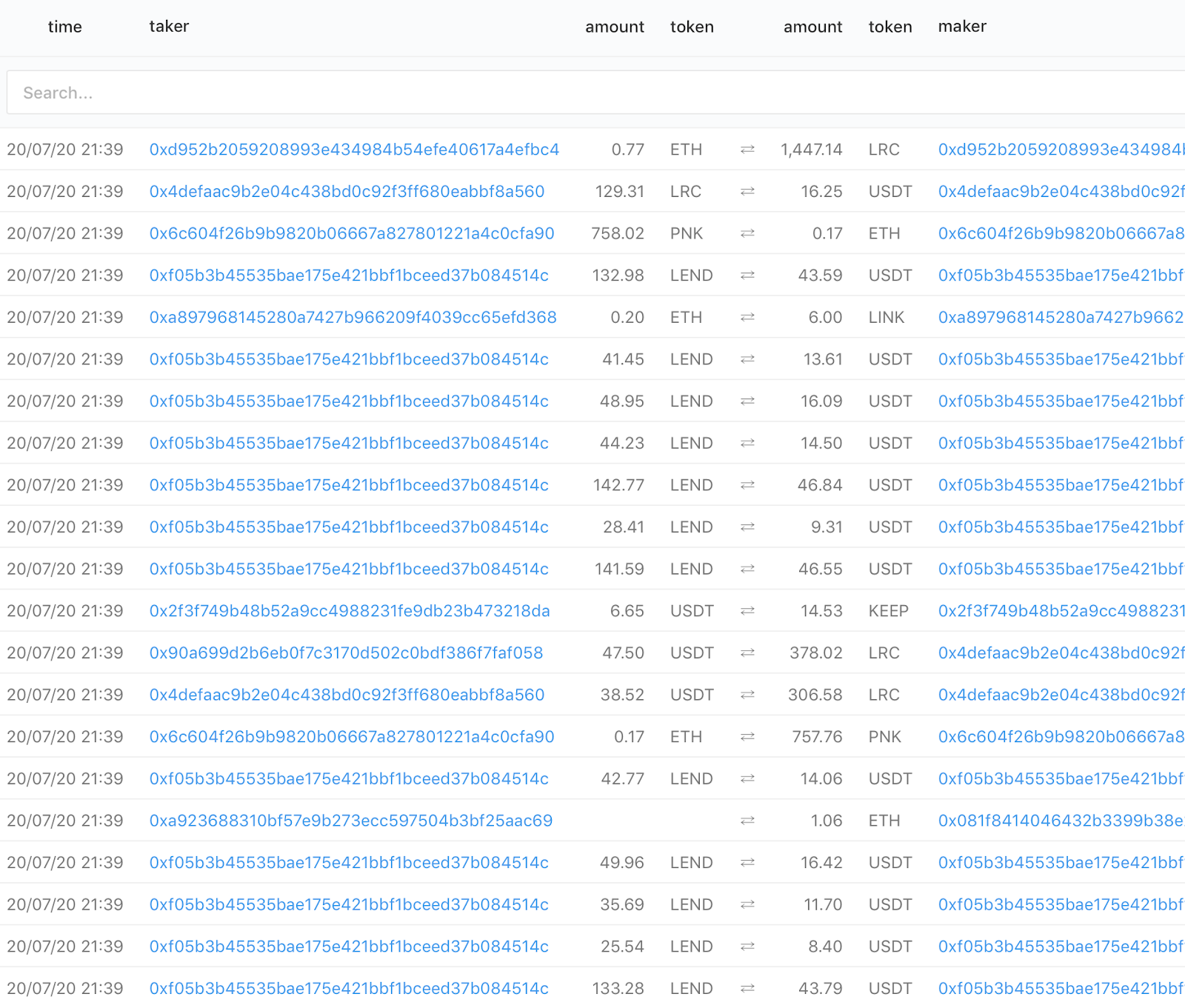The width and height of the screenshot is (1185, 1008).
Task: Click the swap icon next to 133.28 LEND
Action: click(x=747, y=988)
